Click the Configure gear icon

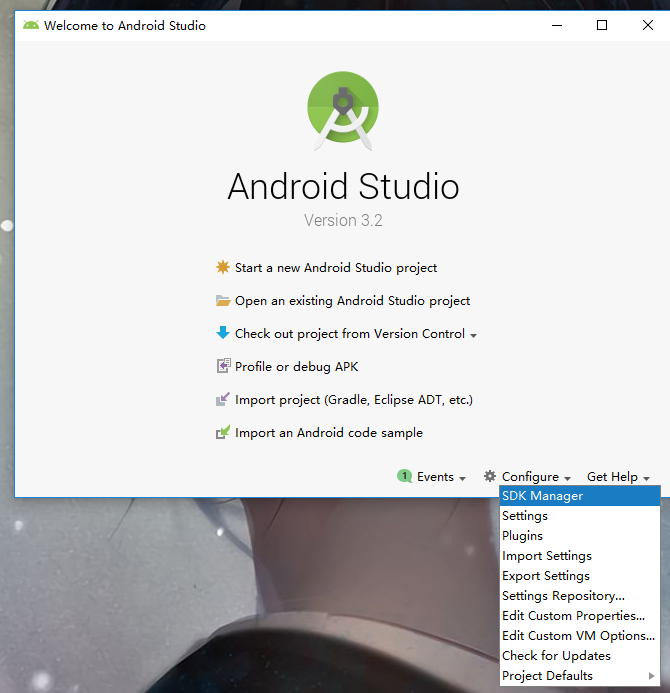click(x=490, y=476)
